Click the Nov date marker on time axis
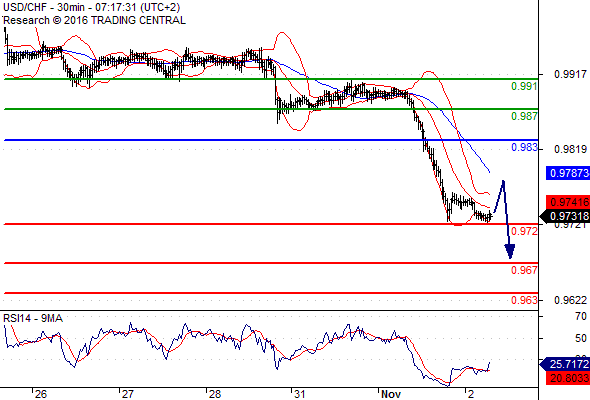This screenshot has width=590, height=400. click(x=391, y=394)
